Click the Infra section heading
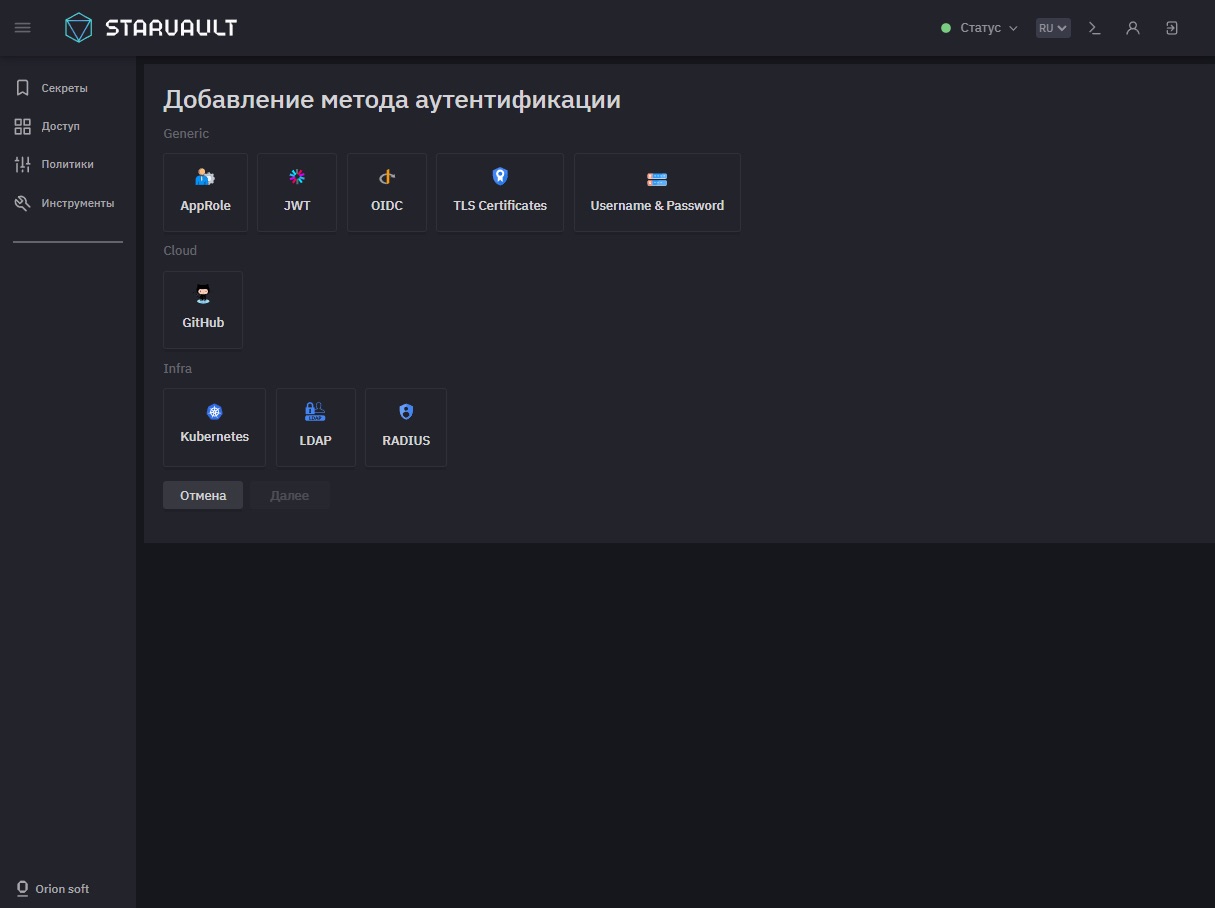The width and height of the screenshot is (1215, 908). click(x=177, y=368)
